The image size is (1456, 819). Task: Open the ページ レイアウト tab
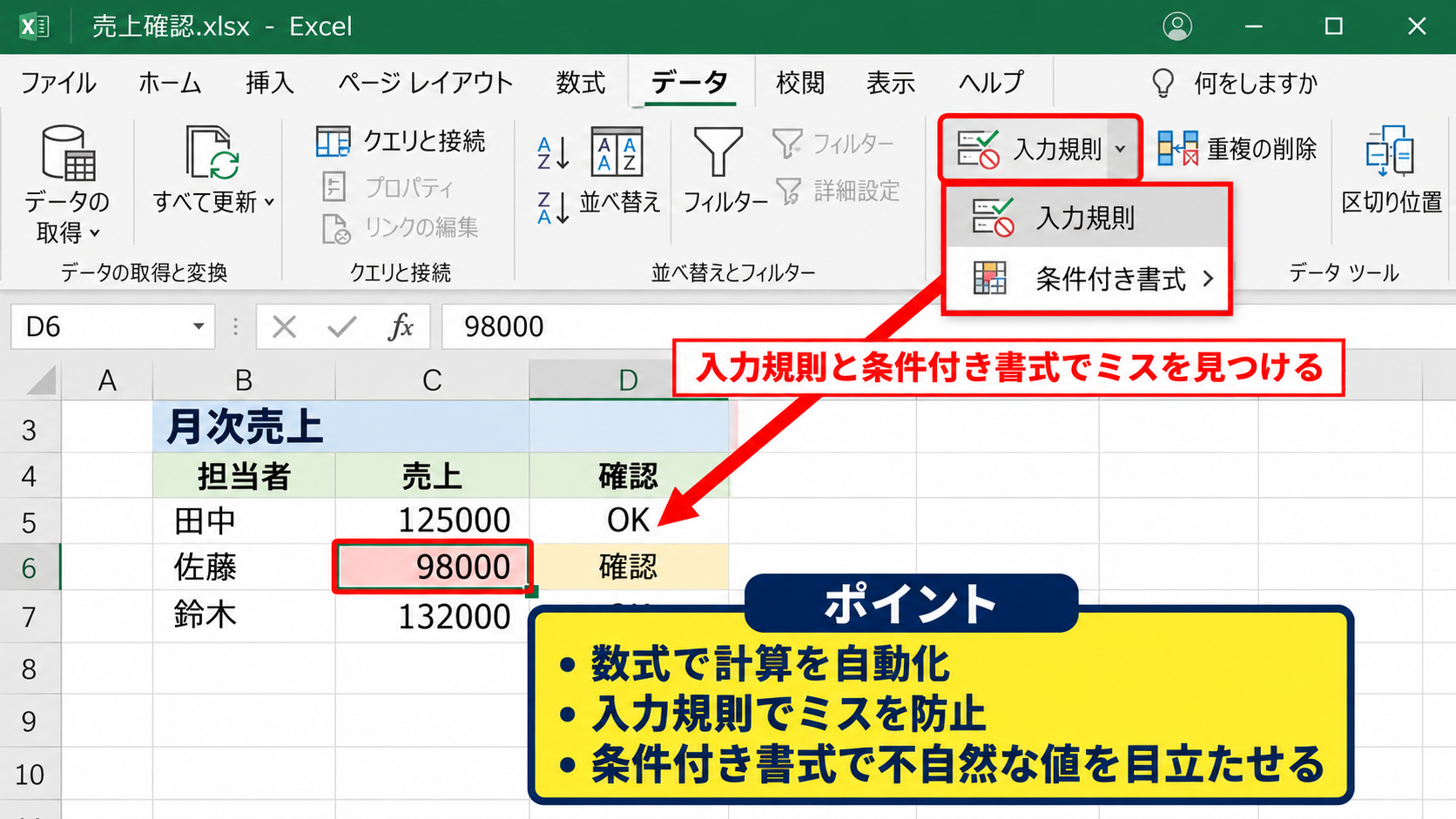click(x=425, y=83)
